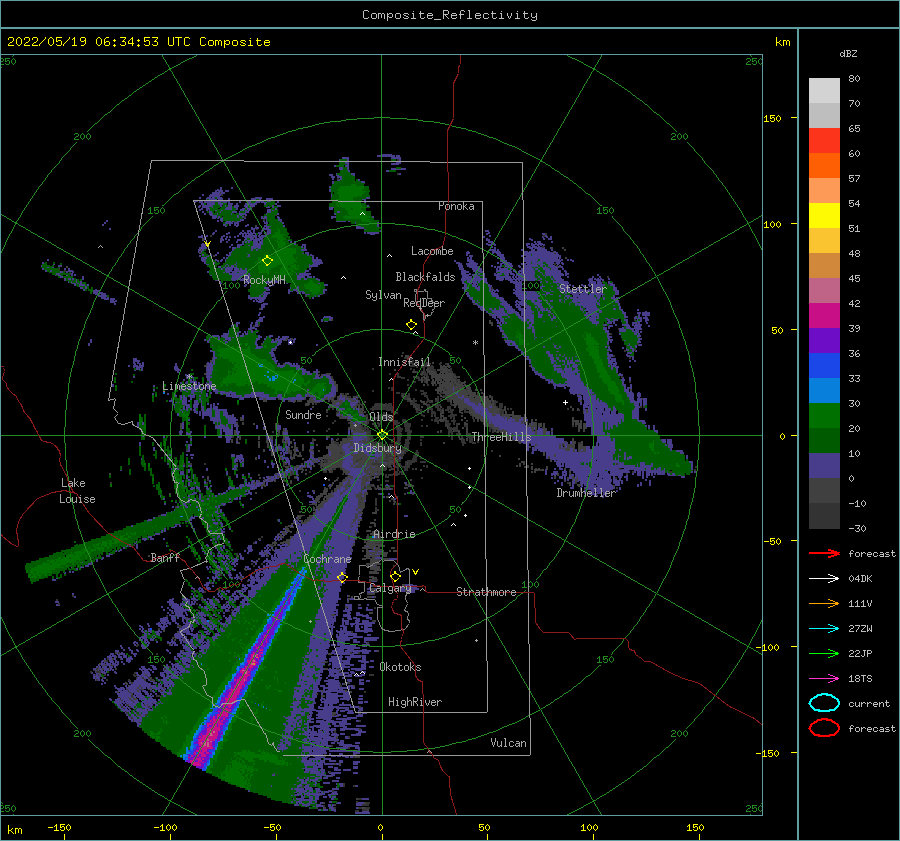
Task: Select the cyan 27ZW arrow legend icon
Action: tap(824, 629)
